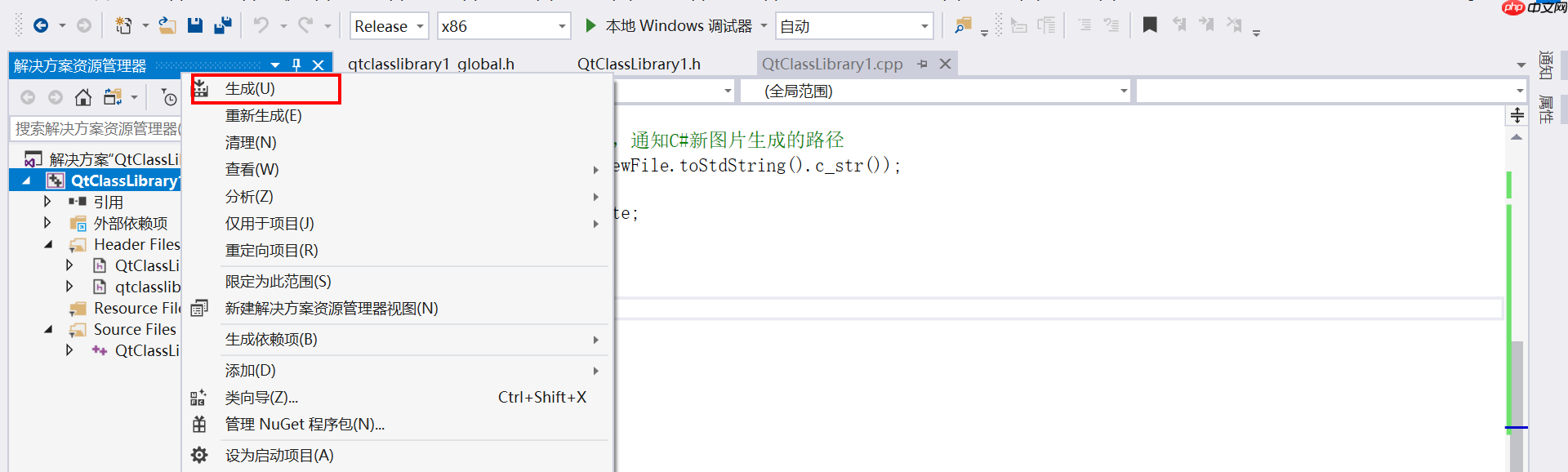Save the current file with disk icon
The width and height of the screenshot is (1568, 472).
tap(195, 26)
